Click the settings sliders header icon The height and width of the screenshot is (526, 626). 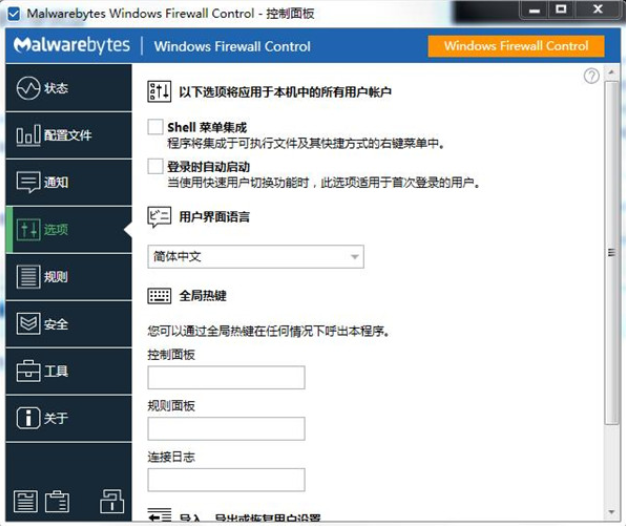click(159, 92)
